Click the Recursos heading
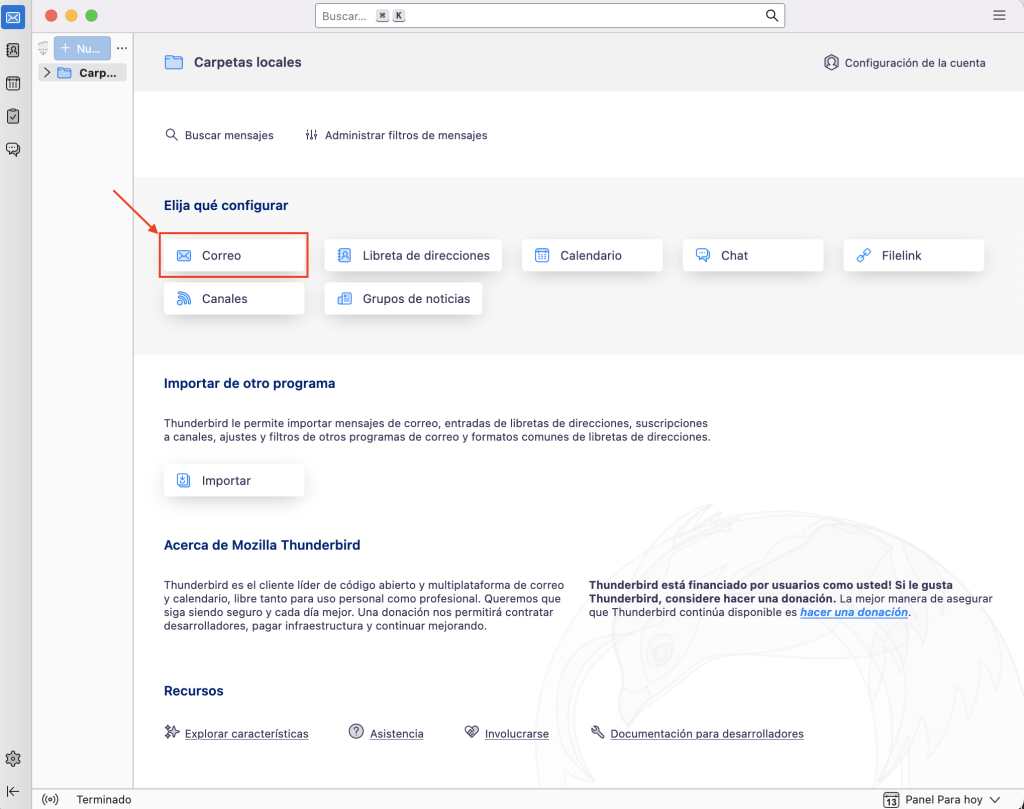The width and height of the screenshot is (1024, 809). [x=193, y=691]
